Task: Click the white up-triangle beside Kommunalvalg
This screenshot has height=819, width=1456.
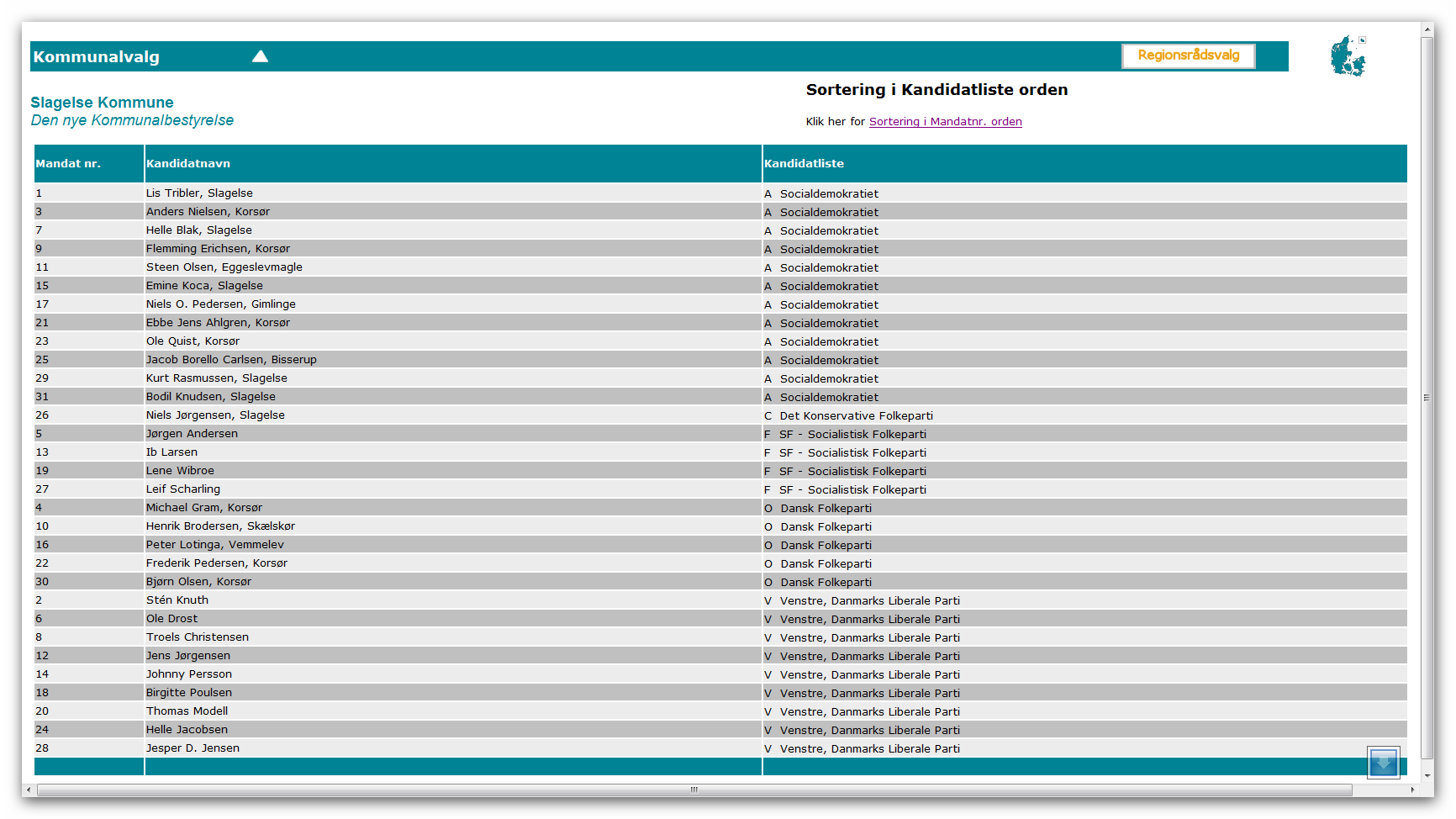Action: (x=260, y=56)
